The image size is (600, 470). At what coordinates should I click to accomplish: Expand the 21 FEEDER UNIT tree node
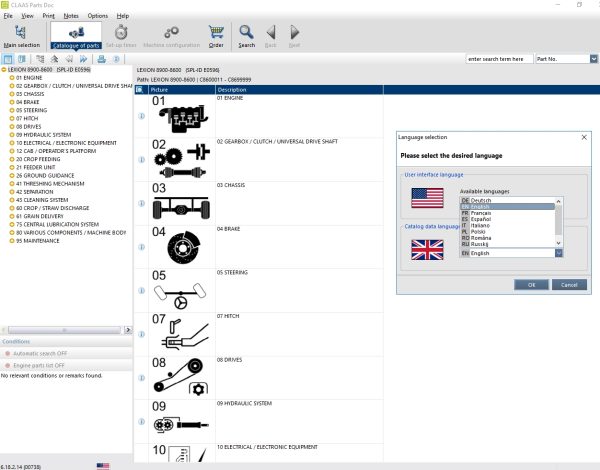tap(12, 167)
